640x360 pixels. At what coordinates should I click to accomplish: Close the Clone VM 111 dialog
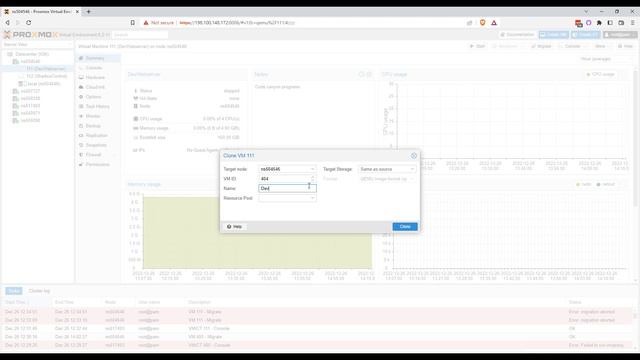click(x=413, y=156)
